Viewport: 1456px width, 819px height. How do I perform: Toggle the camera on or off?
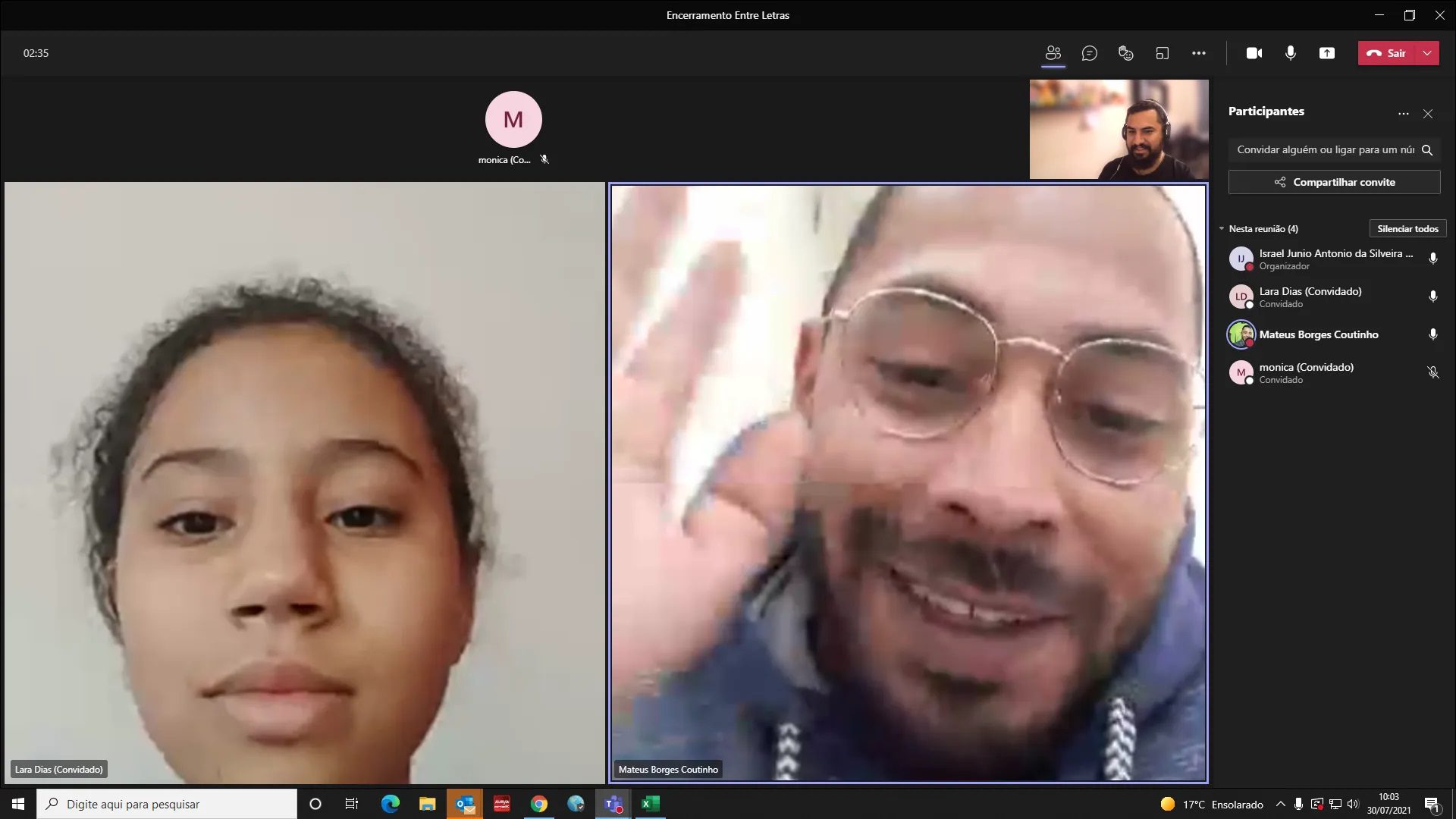(1254, 53)
